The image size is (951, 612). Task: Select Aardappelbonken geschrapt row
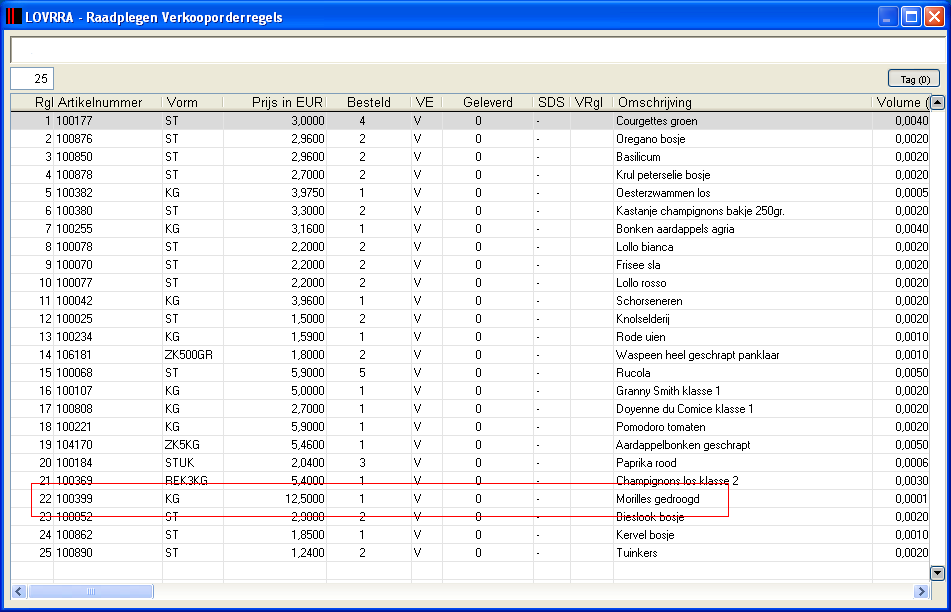pos(470,445)
